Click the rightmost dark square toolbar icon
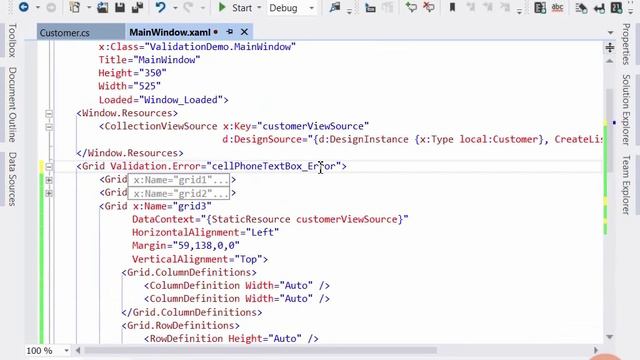Viewport: 640px width, 360px height. coord(616,7)
